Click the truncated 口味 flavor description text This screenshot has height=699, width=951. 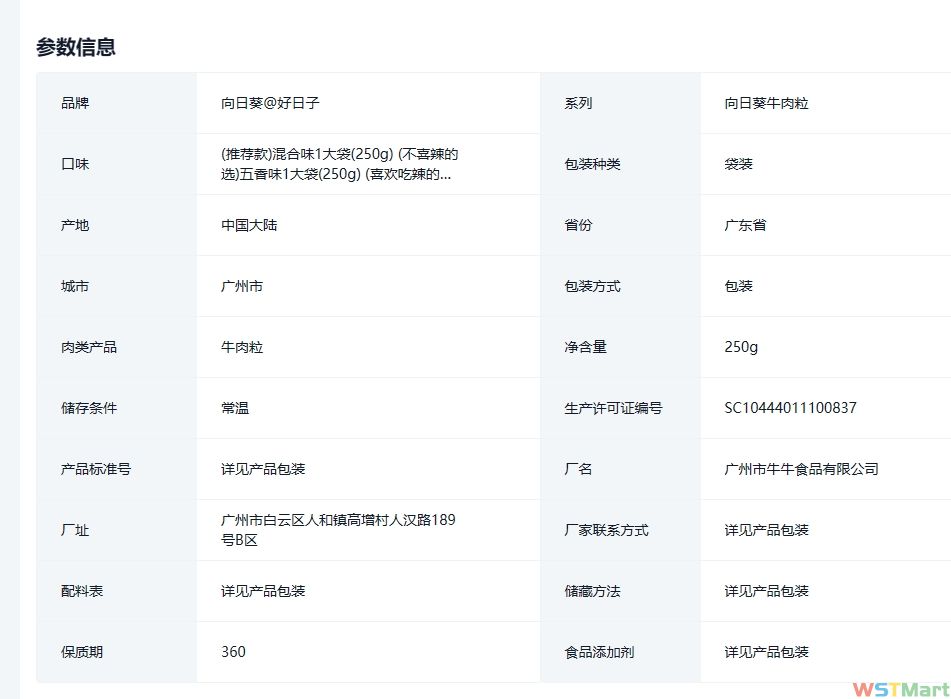tap(340, 164)
